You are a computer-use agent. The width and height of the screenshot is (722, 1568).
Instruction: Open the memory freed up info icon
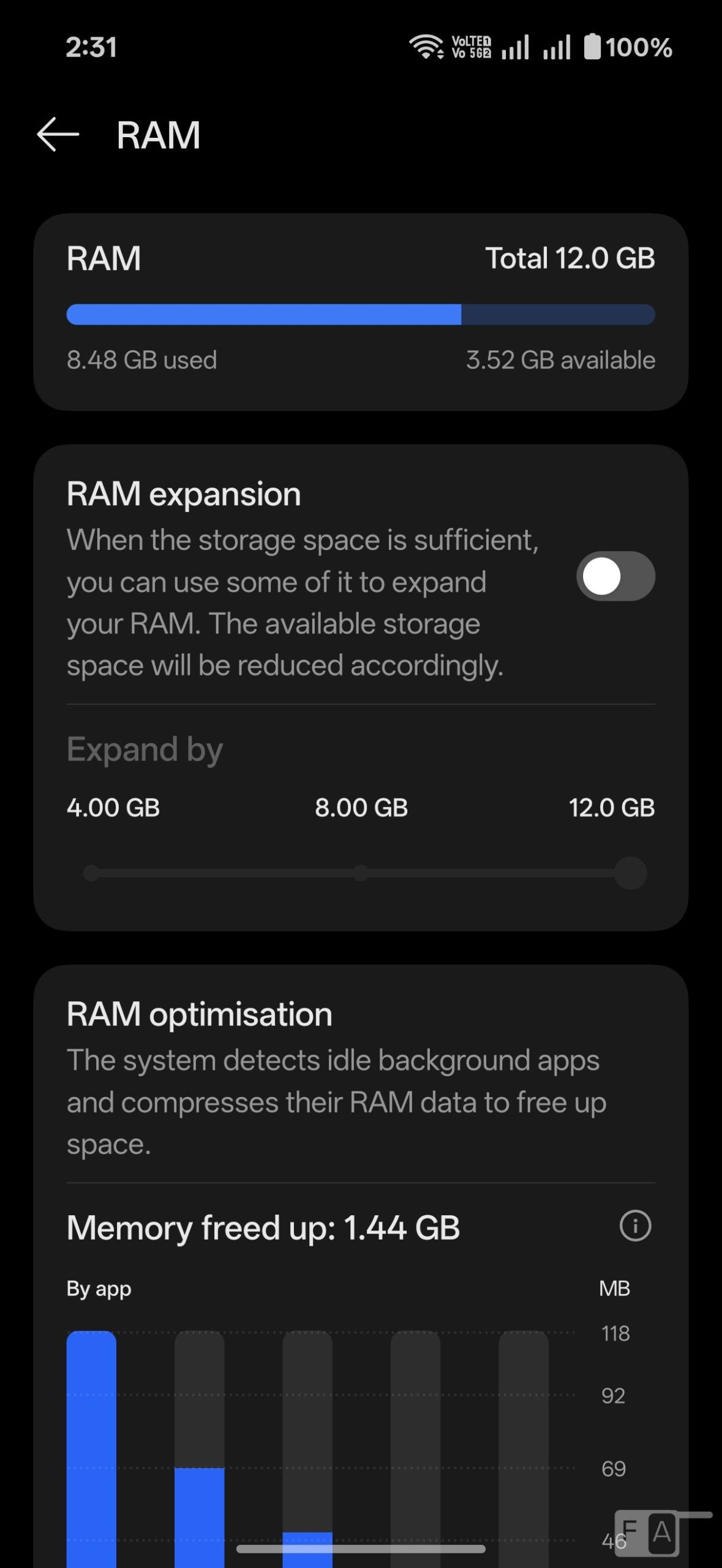click(x=635, y=1226)
